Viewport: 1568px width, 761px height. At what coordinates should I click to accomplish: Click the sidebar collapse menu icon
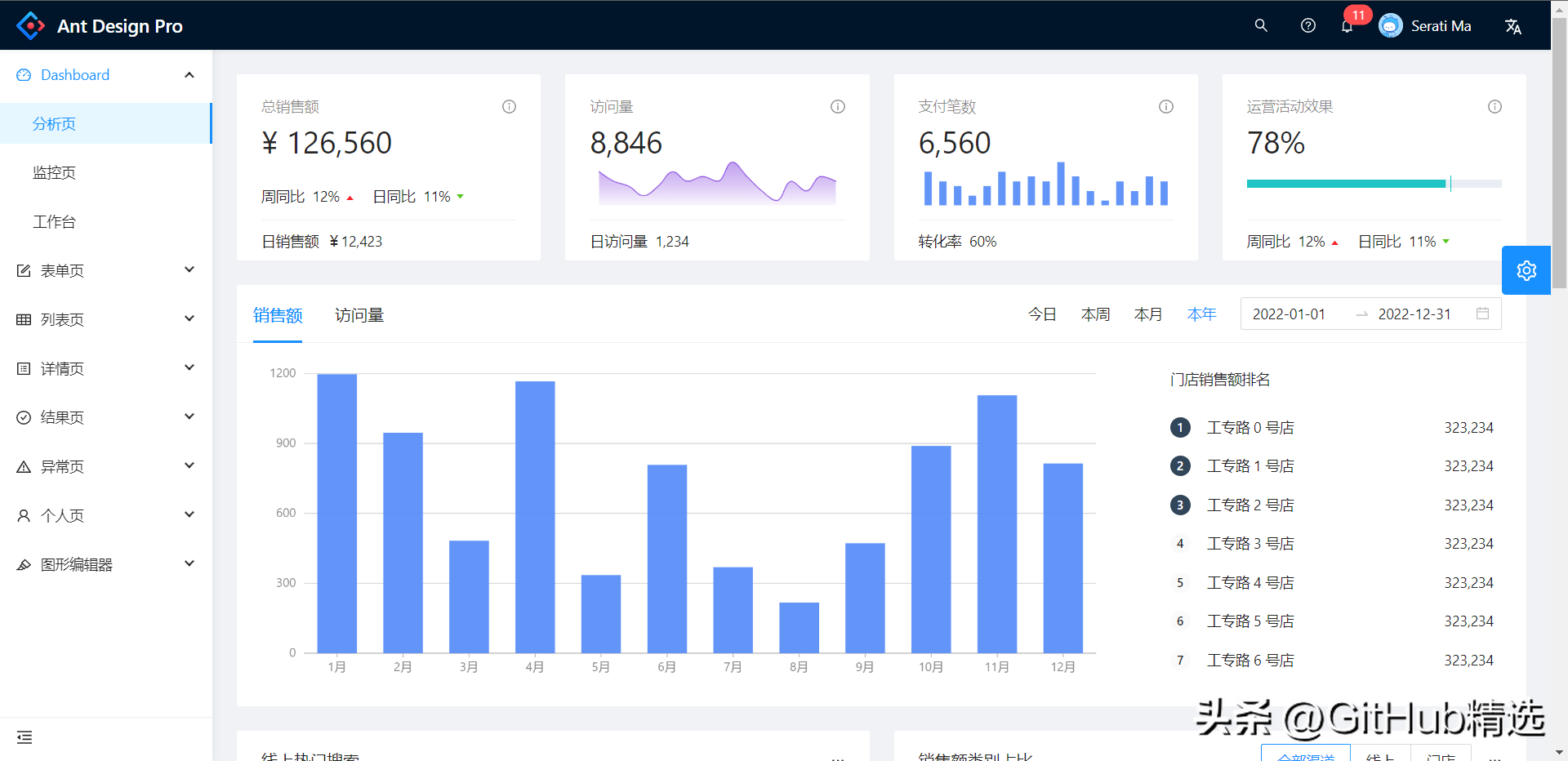24,737
